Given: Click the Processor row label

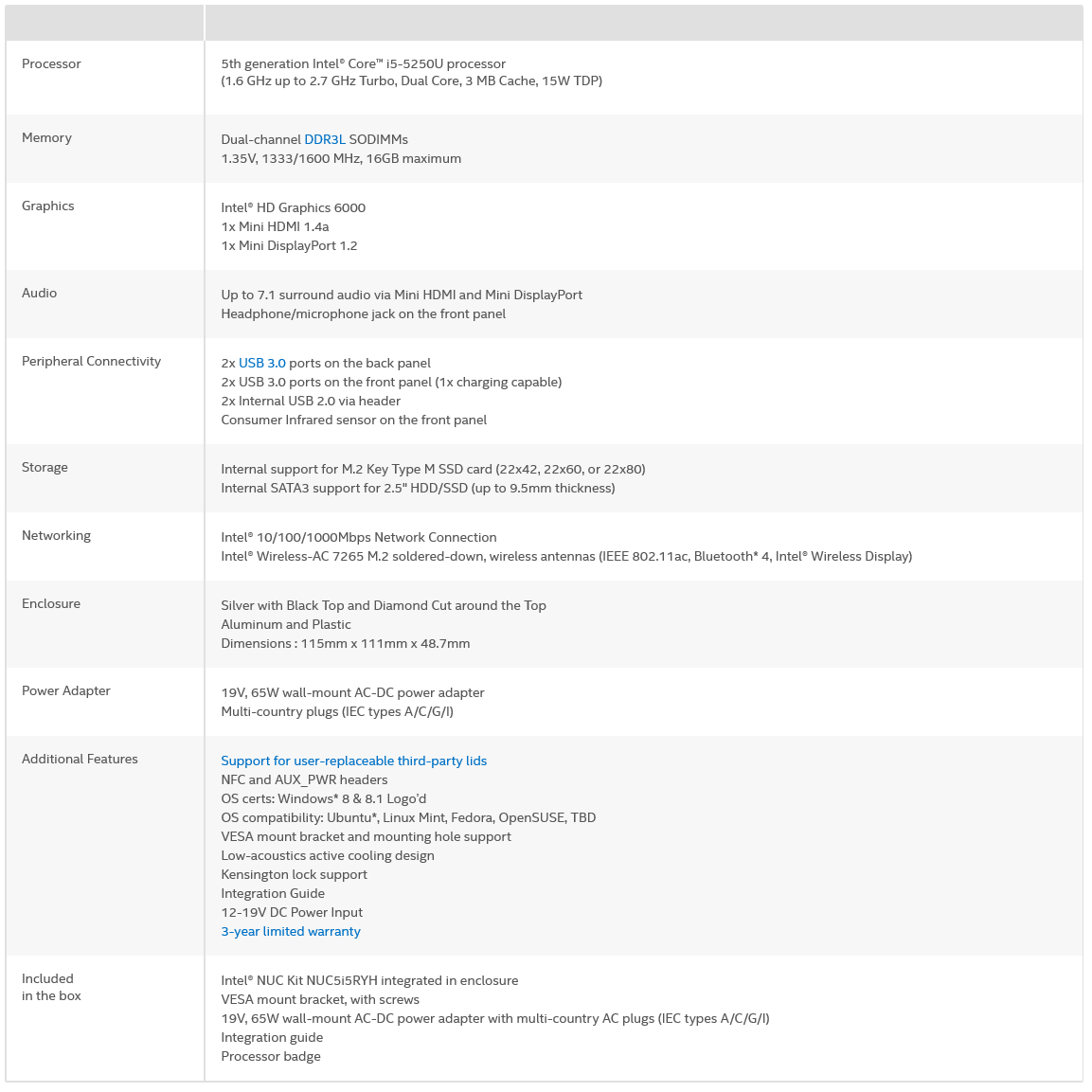Looking at the screenshot, I should pos(51,63).
